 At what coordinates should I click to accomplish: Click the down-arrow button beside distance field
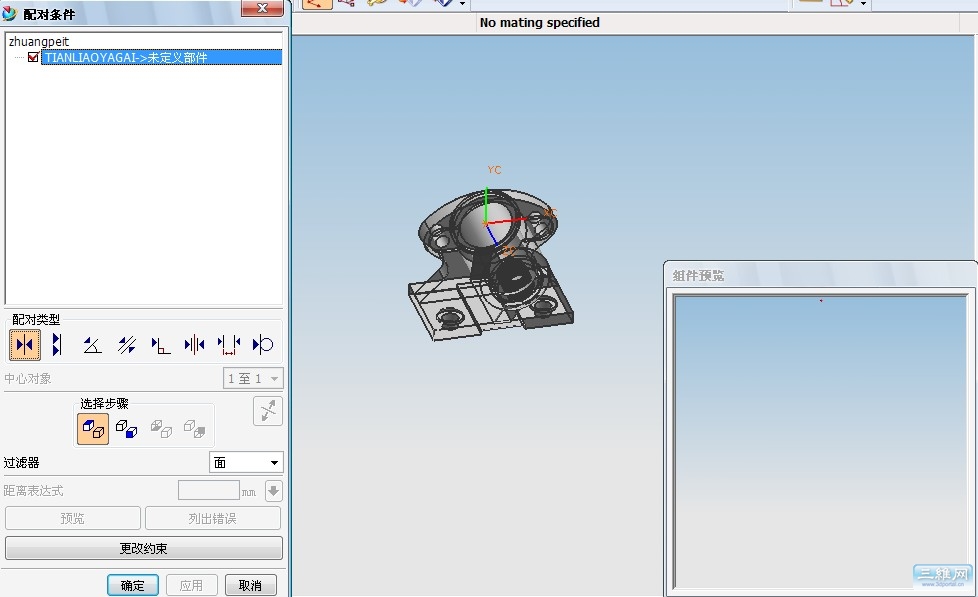pyautogui.click(x=274, y=491)
